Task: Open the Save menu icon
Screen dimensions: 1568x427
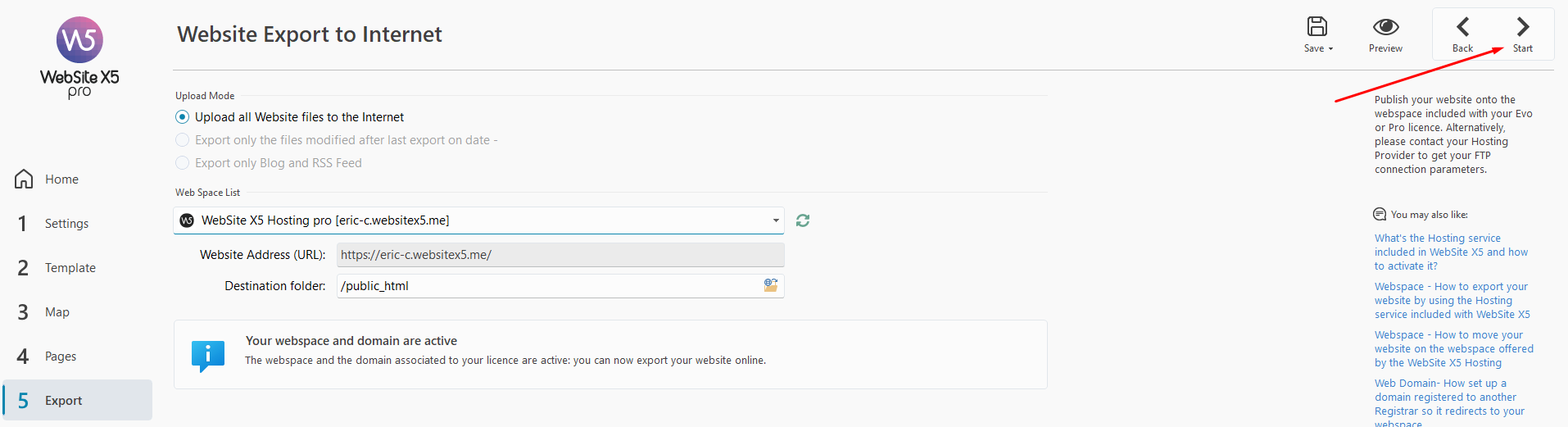Action: (x=1316, y=26)
